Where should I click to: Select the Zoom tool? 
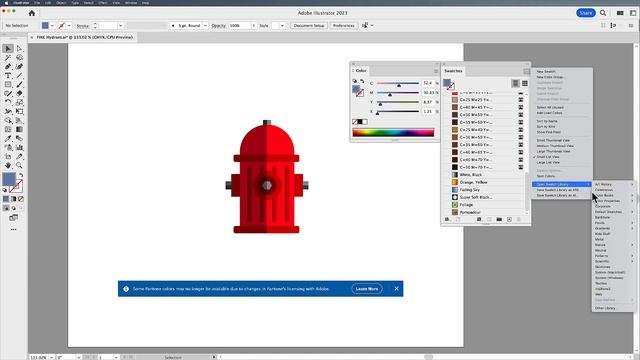19,165
